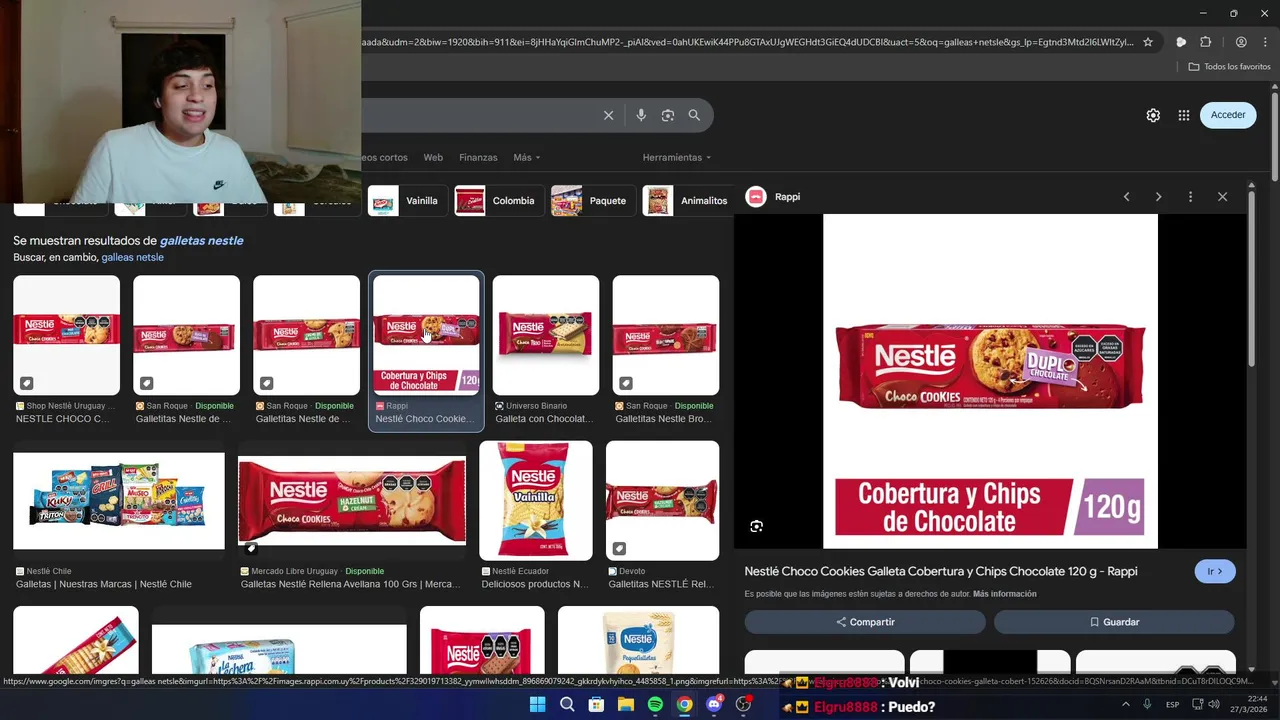Image resolution: width=1280 pixels, height=720 pixels.
Task: Switch to the Web results tab
Action: click(x=433, y=157)
